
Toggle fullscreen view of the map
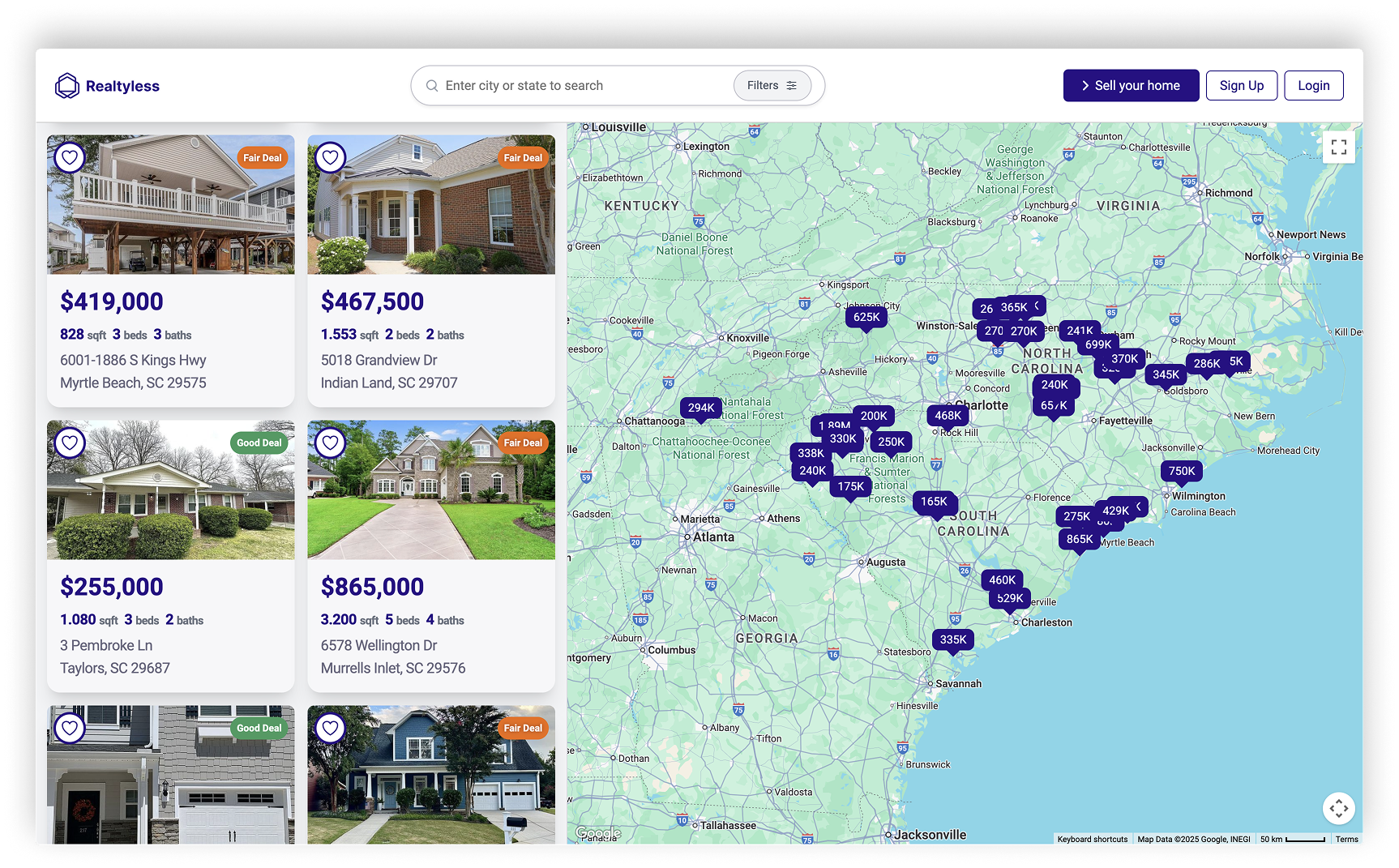[x=1339, y=147]
